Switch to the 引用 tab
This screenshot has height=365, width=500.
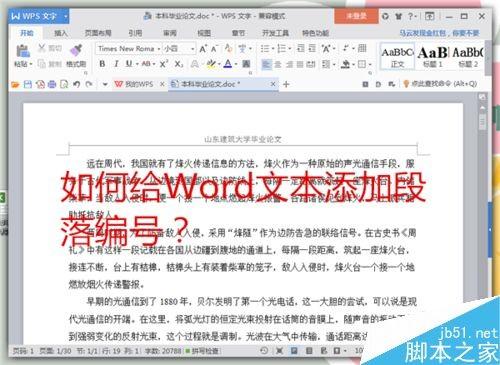coord(135,33)
